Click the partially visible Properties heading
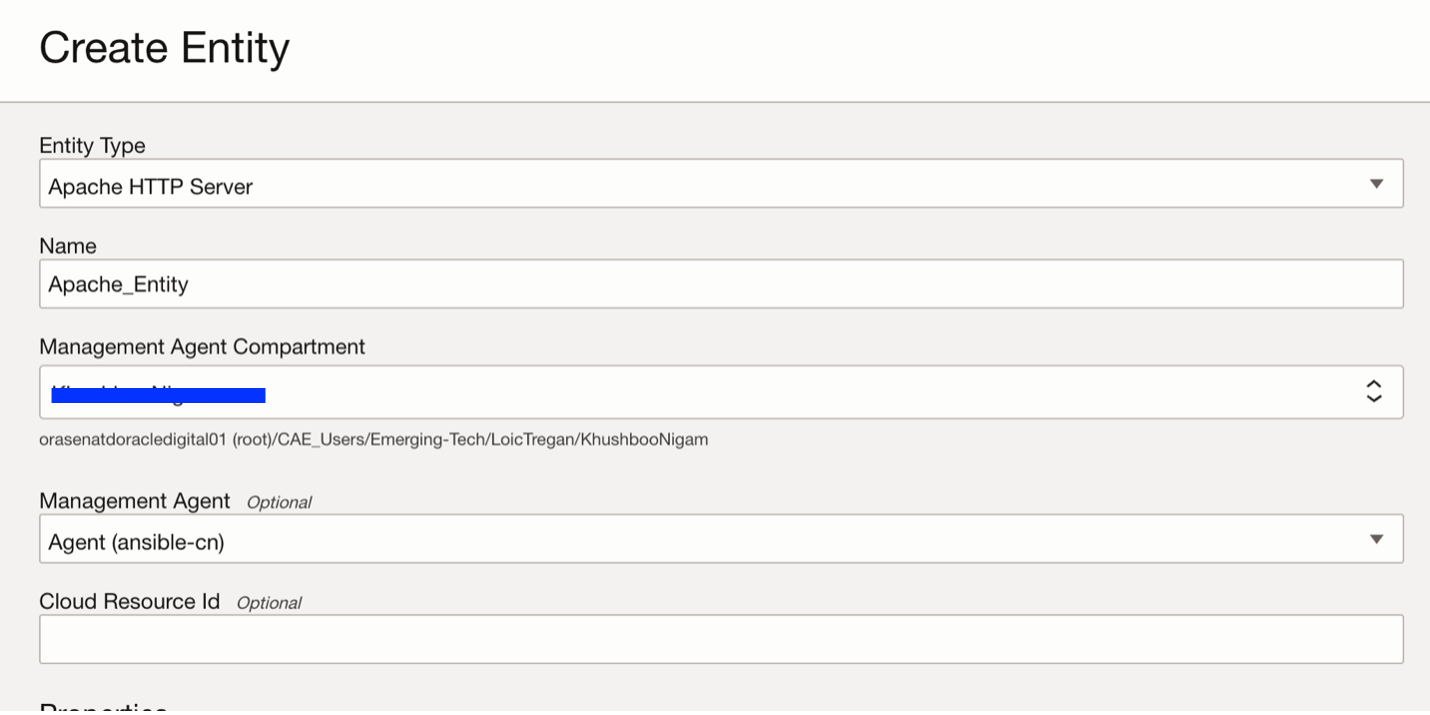 (x=103, y=707)
